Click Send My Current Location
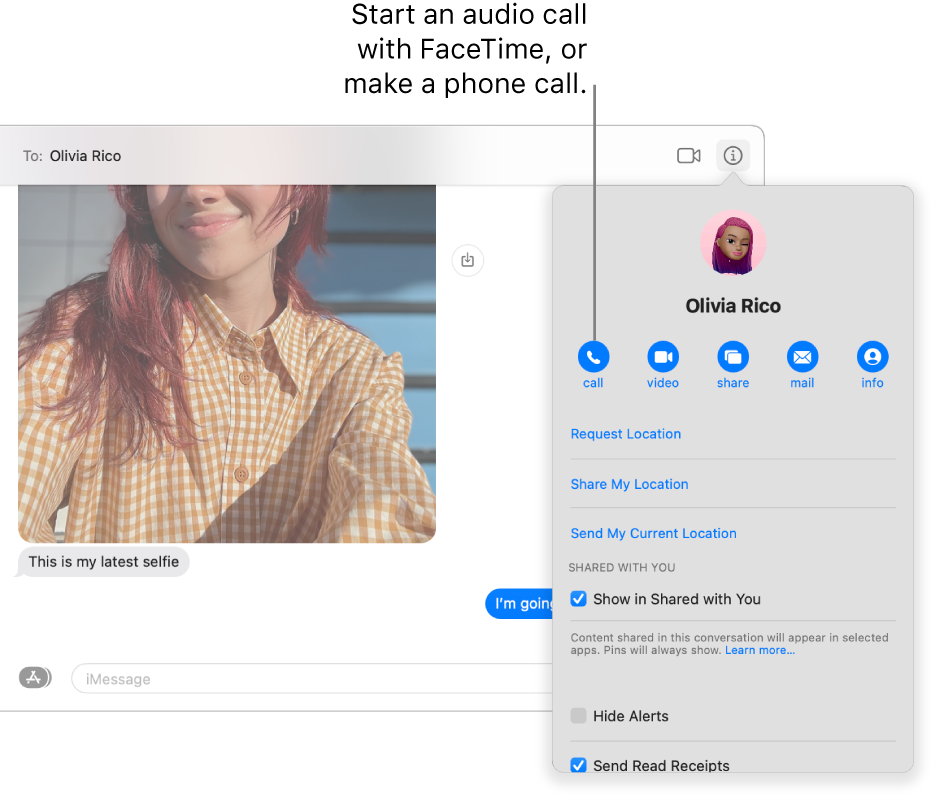 pos(653,533)
